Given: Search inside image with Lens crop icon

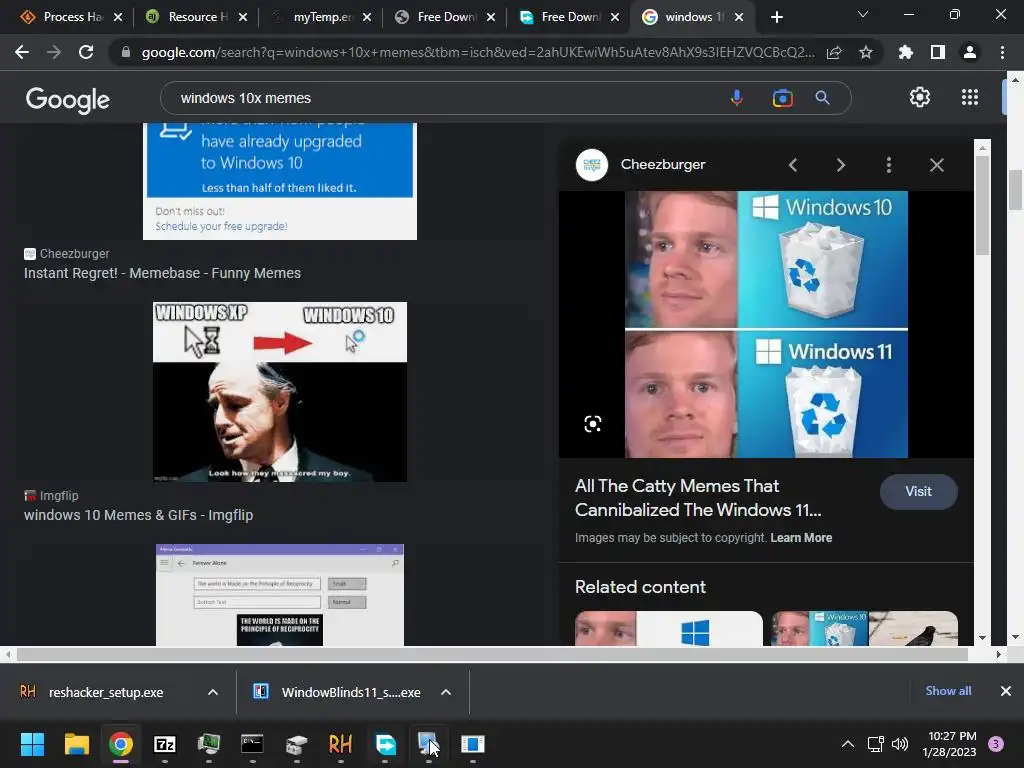Looking at the screenshot, I should coord(592,424).
